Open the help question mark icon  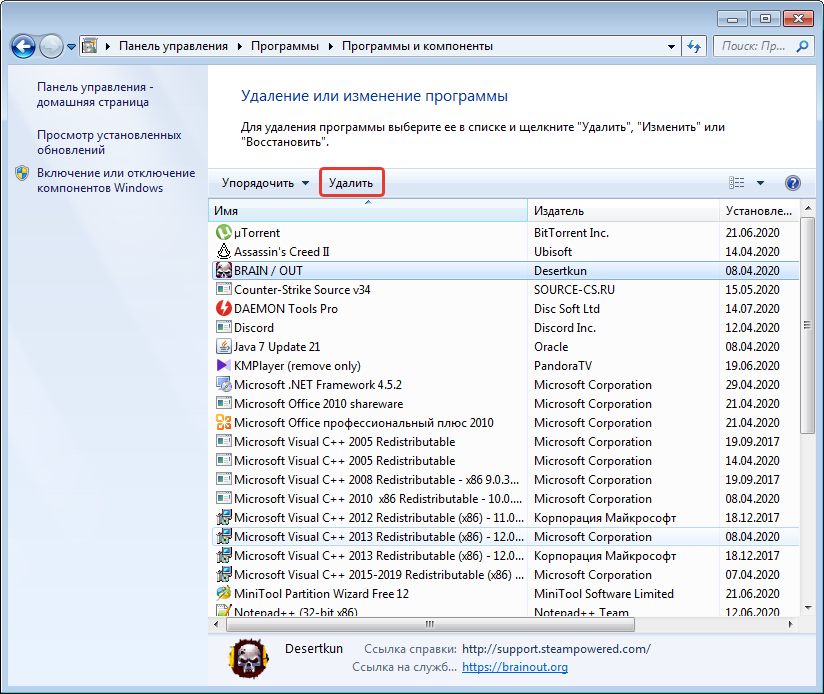792,183
